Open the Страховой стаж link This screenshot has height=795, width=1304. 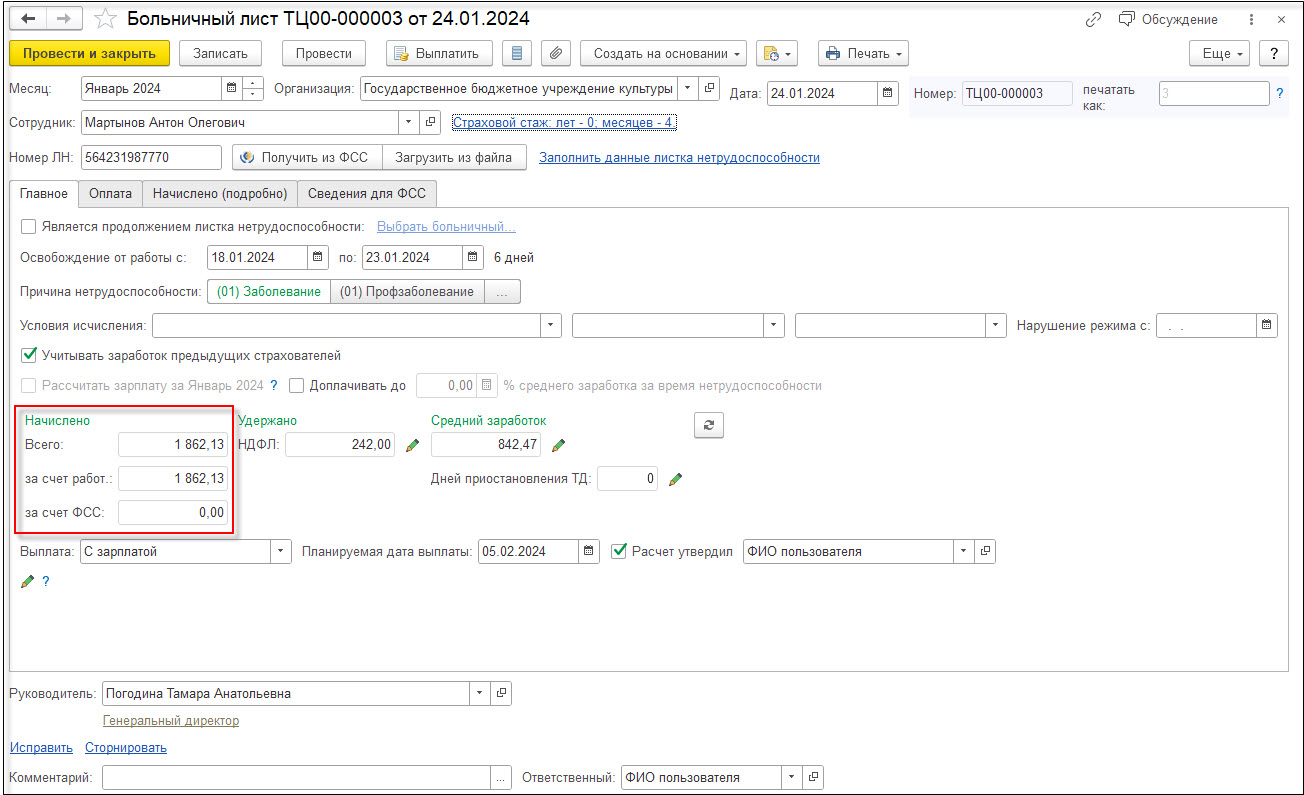(564, 122)
